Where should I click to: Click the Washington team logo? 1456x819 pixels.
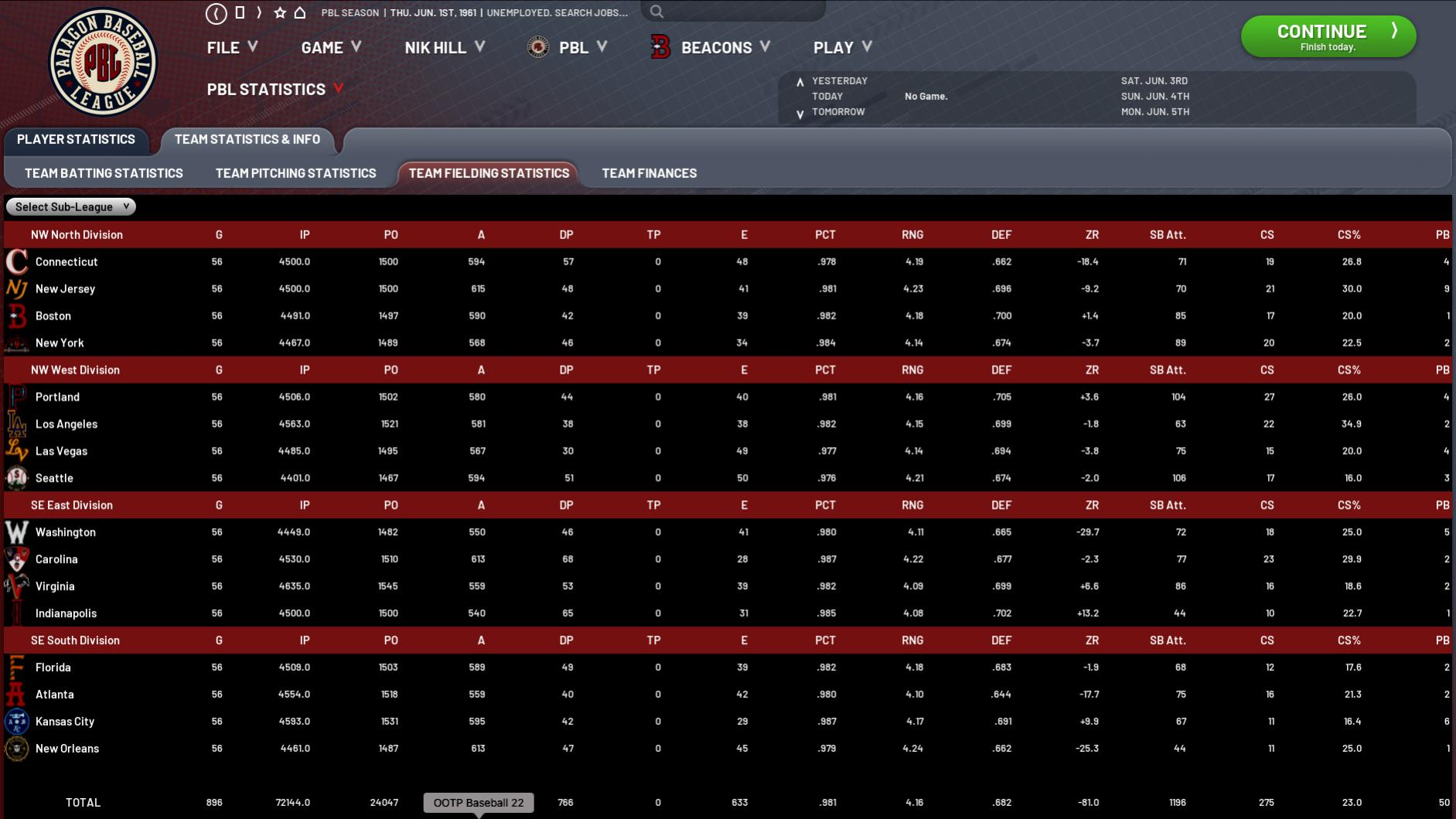point(16,532)
